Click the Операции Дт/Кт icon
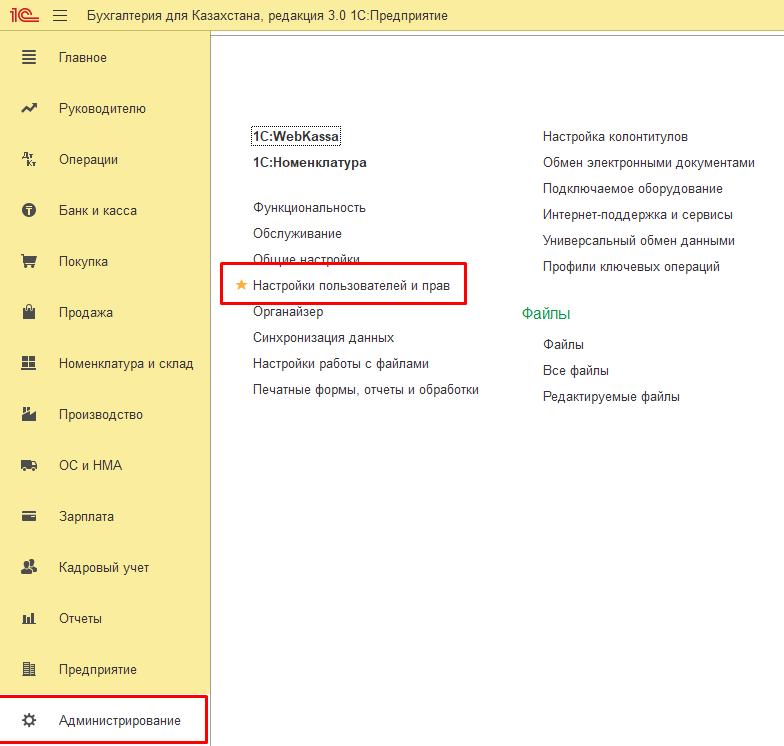Image resolution: width=784 pixels, height=746 pixels. pyautogui.click(x=29, y=160)
